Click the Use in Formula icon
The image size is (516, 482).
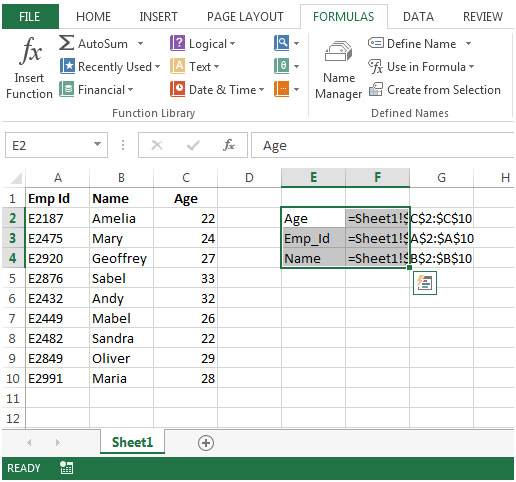pyautogui.click(x=376, y=66)
